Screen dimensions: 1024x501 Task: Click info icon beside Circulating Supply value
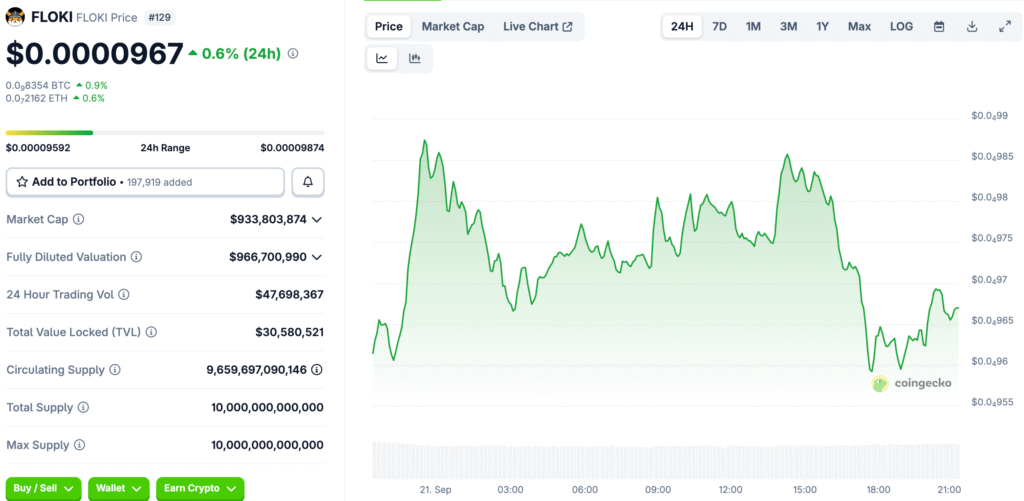click(317, 369)
